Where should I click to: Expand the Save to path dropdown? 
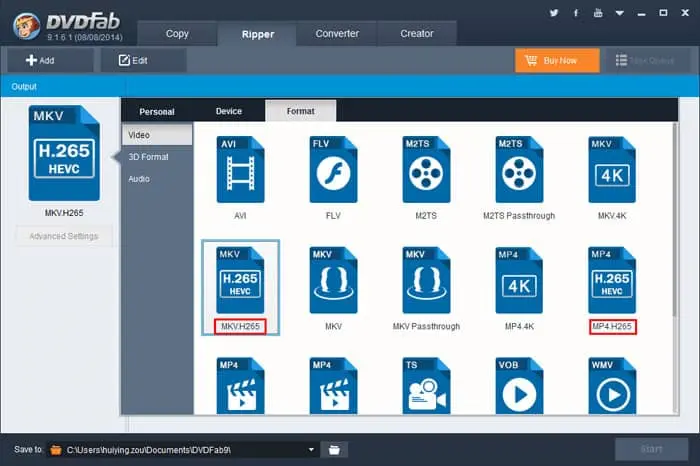point(311,450)
